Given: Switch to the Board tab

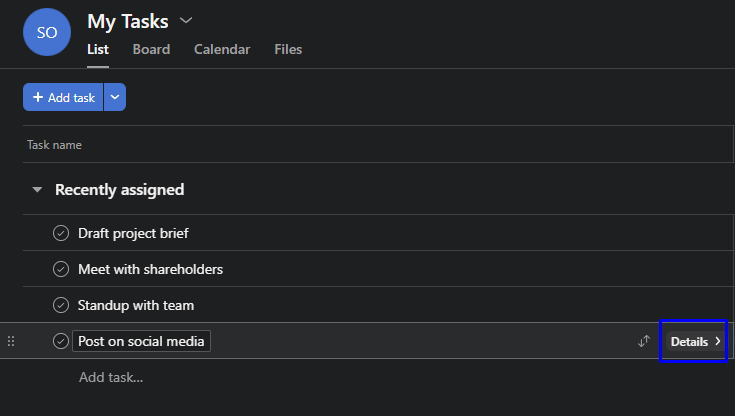Looking at the screenshot, I should [151, 49].
